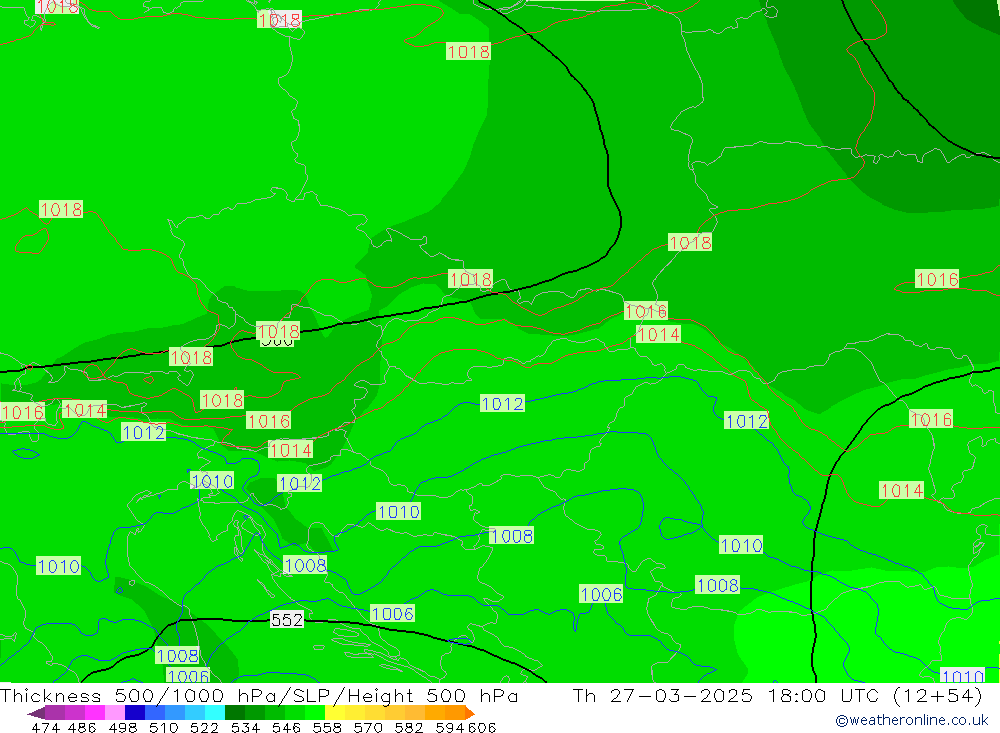This screenshot has height=733, width=1000.
Task: Click the legend value 570
Action: pos(367,727)
